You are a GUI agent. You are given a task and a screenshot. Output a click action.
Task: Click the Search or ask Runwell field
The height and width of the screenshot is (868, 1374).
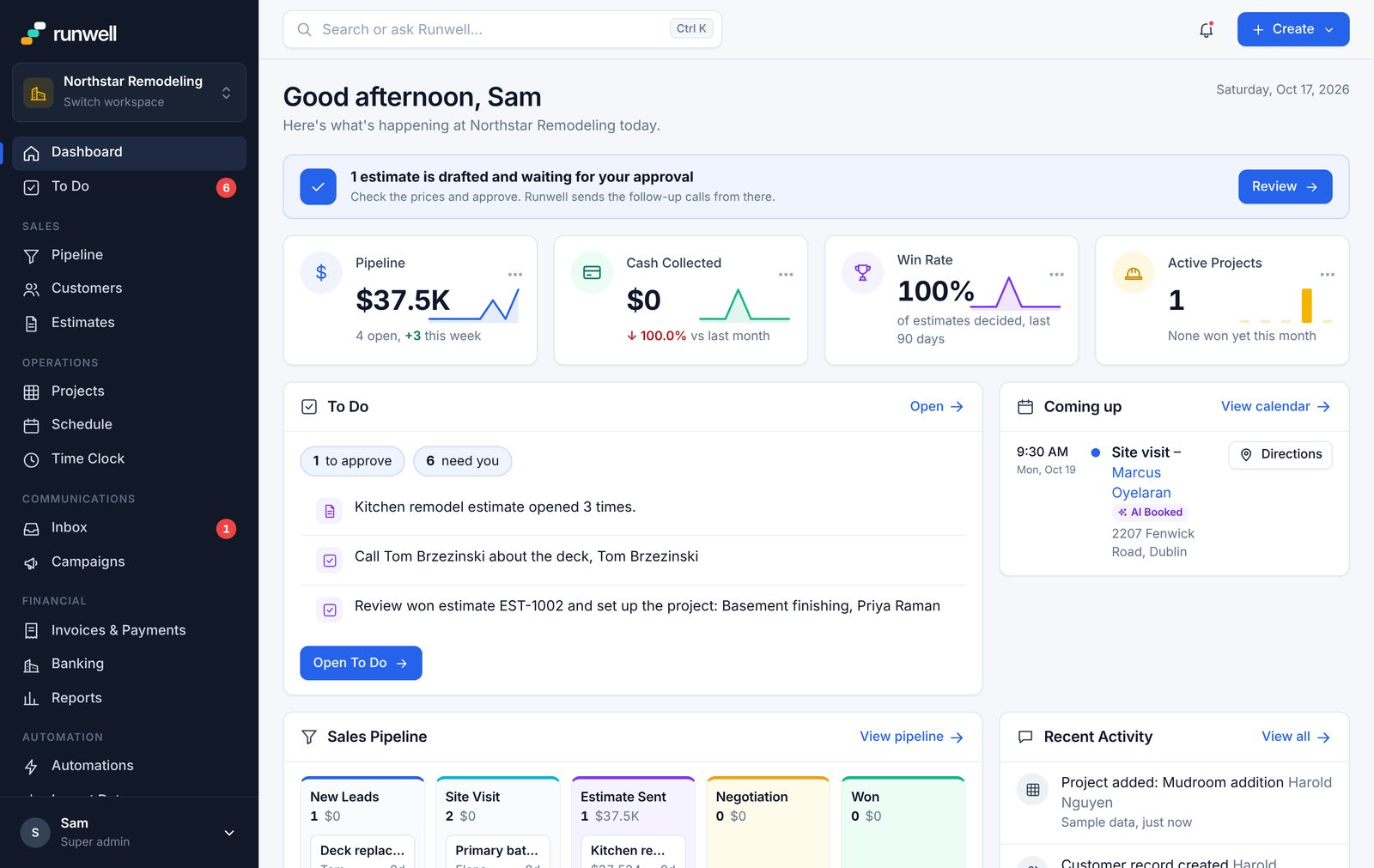click(502, 29)
